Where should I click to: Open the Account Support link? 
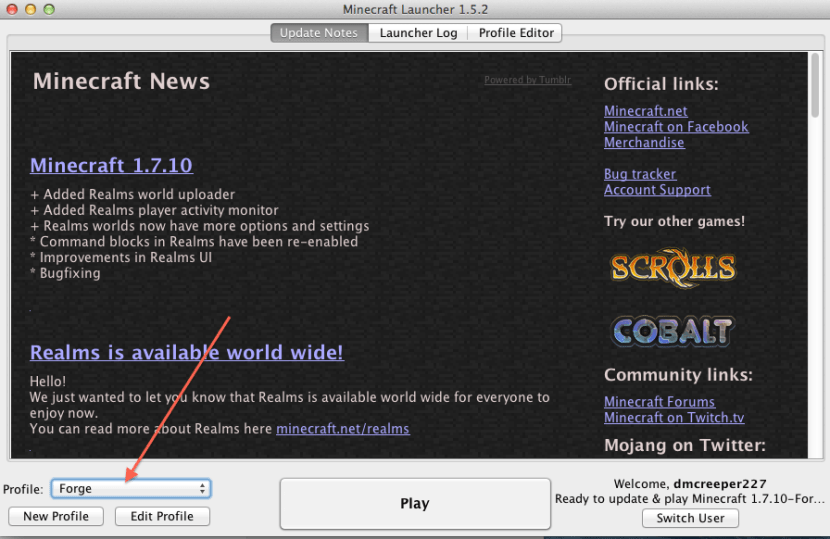657,190
